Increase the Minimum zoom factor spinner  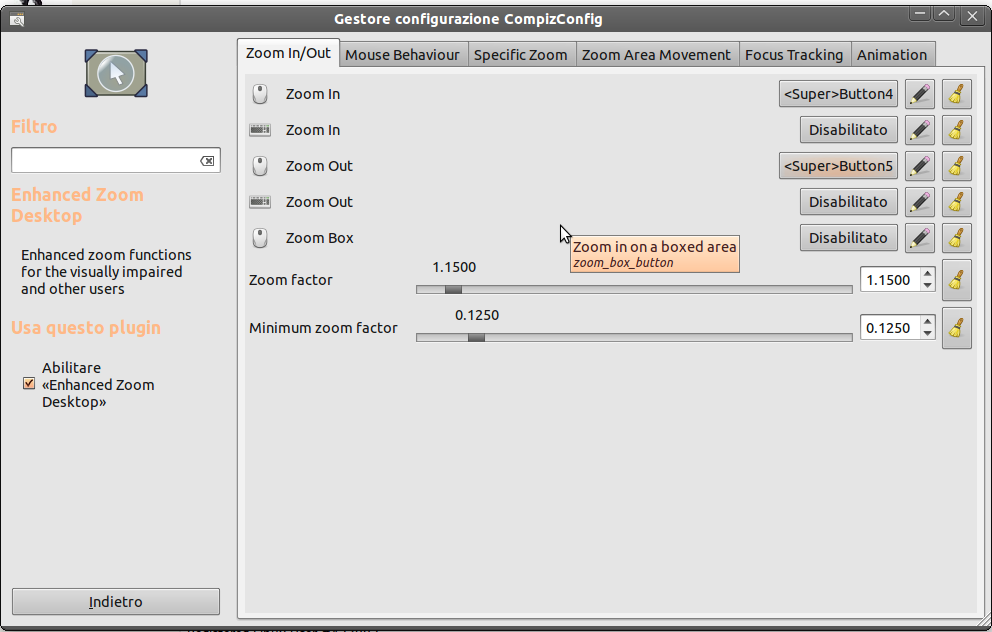[927, 322]
